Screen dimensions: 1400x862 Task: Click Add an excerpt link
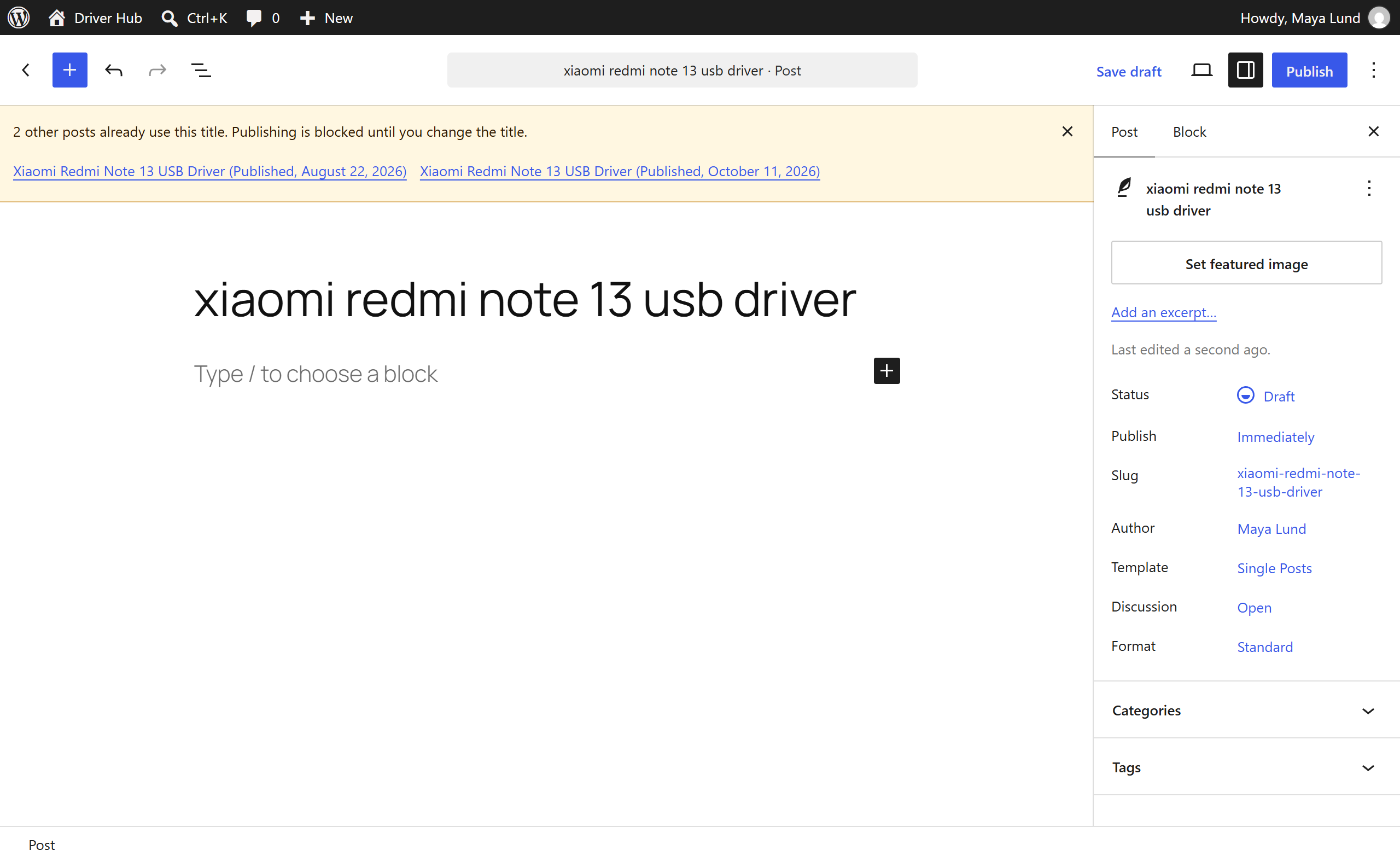[x=1163, y=312]
